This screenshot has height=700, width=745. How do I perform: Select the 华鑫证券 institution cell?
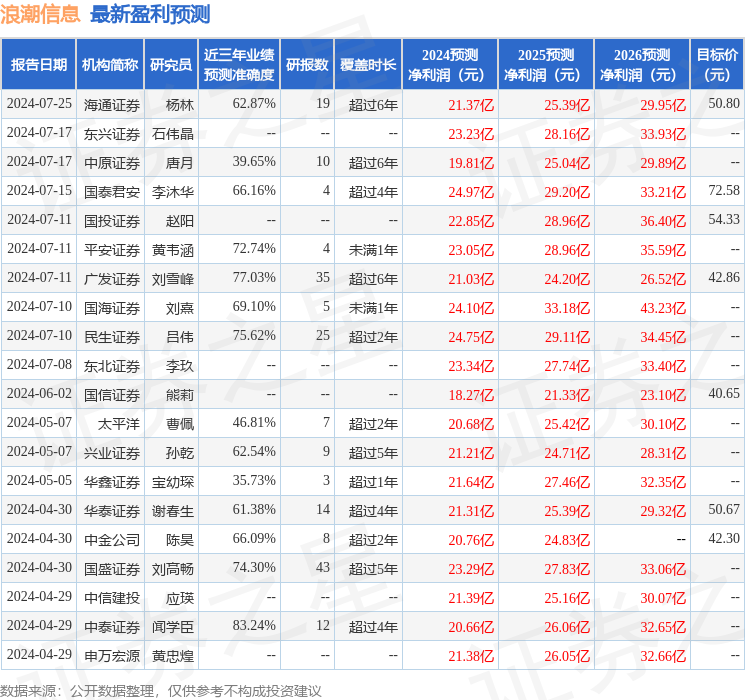[112, 482]
